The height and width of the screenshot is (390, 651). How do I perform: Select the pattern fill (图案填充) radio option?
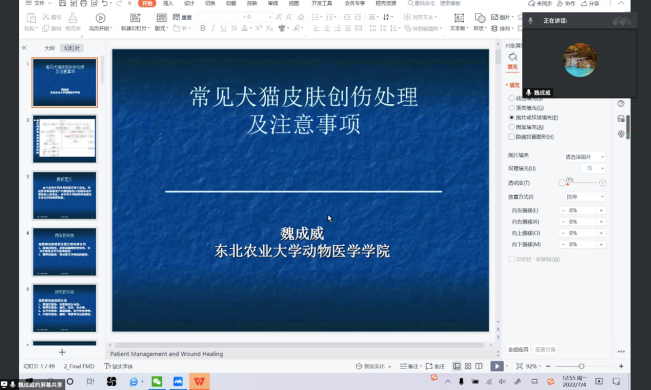click(512, 127)
